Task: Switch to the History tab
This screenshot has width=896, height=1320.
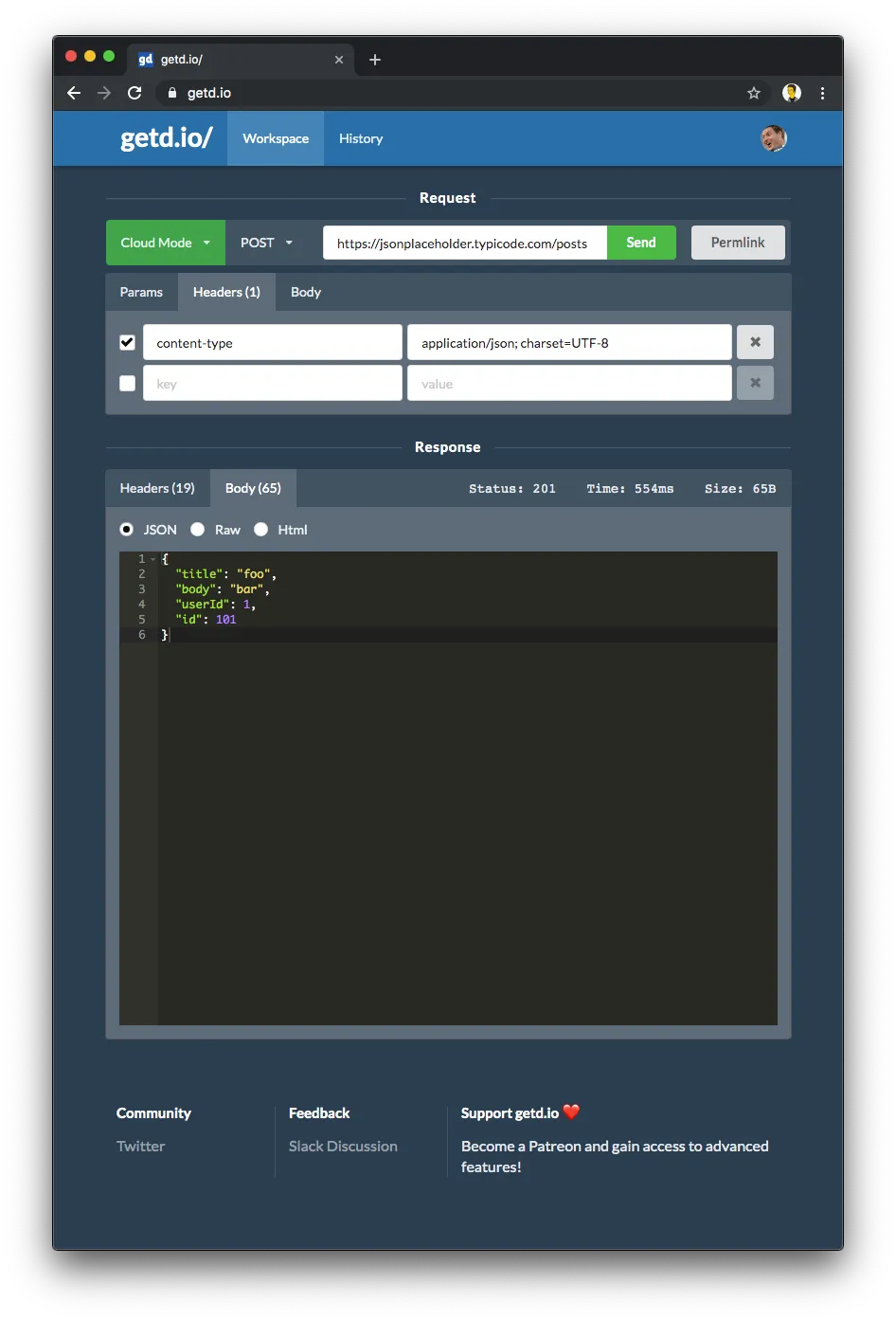Action: (x=361, y=138)
